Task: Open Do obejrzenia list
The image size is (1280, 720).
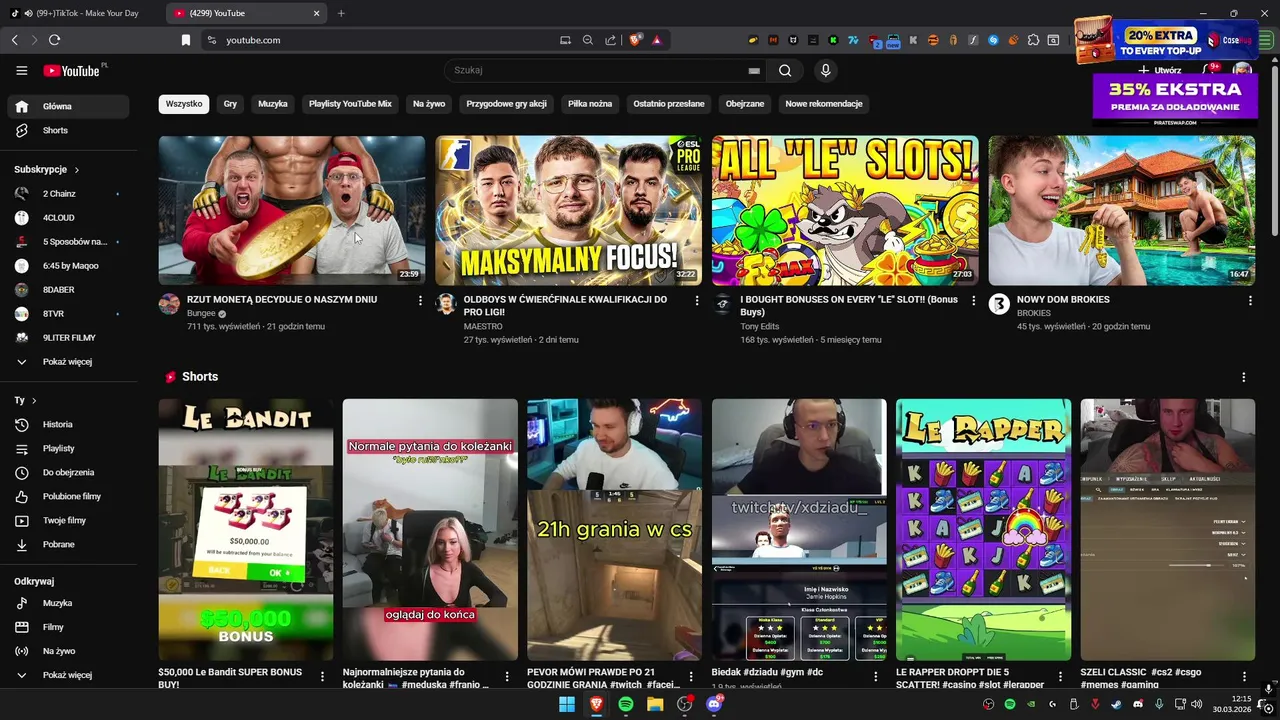Action: pyautogui.click(x=68, y=472)
